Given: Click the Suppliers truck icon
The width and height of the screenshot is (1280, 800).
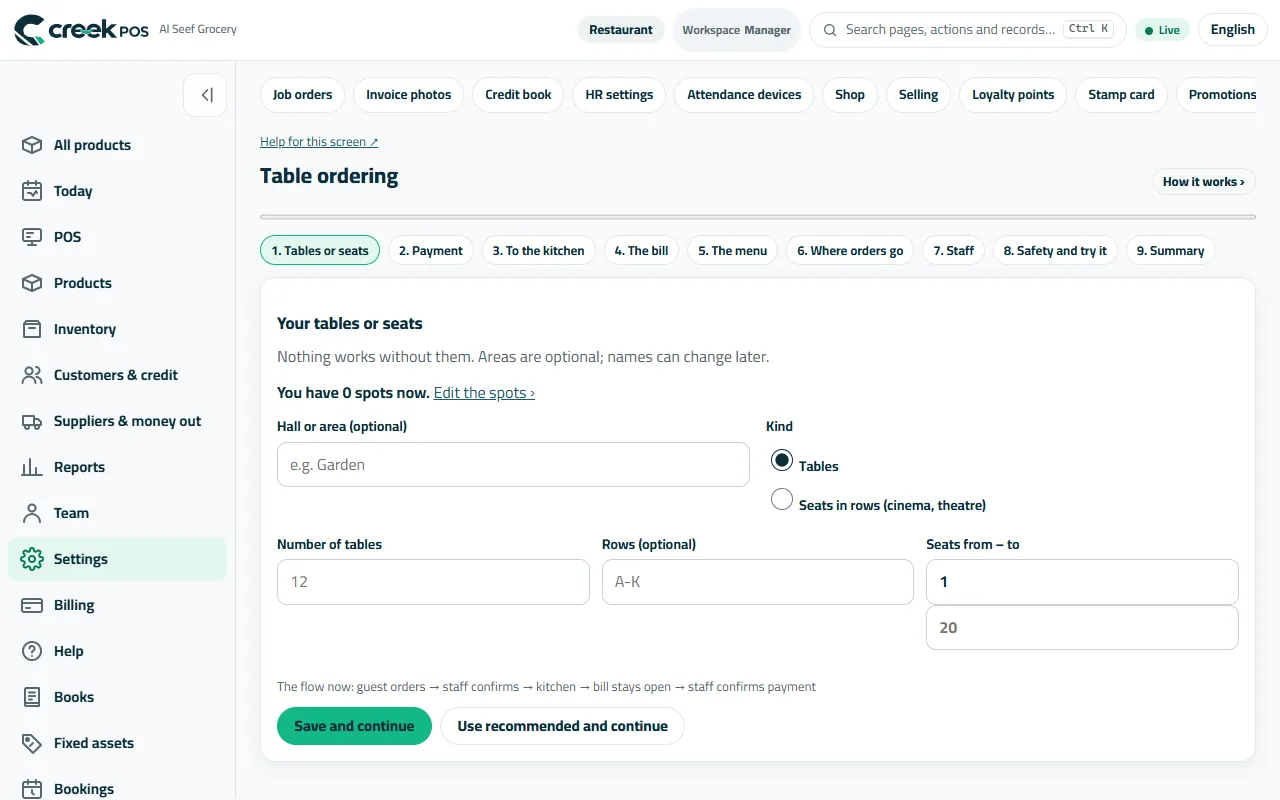Looking at the screenshot, I should (32, 421).
